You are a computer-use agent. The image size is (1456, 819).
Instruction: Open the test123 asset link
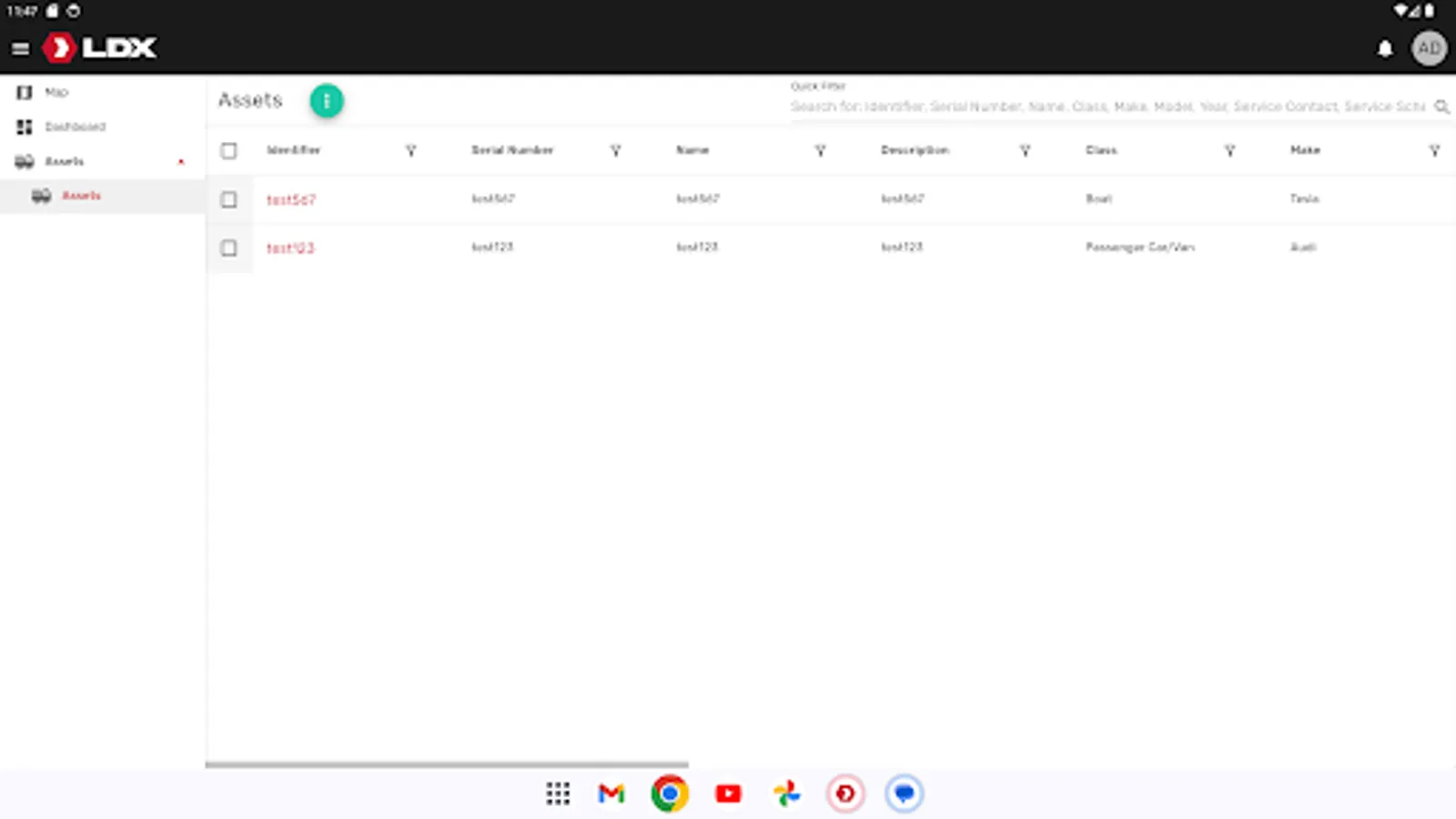(x=291, y=248)
